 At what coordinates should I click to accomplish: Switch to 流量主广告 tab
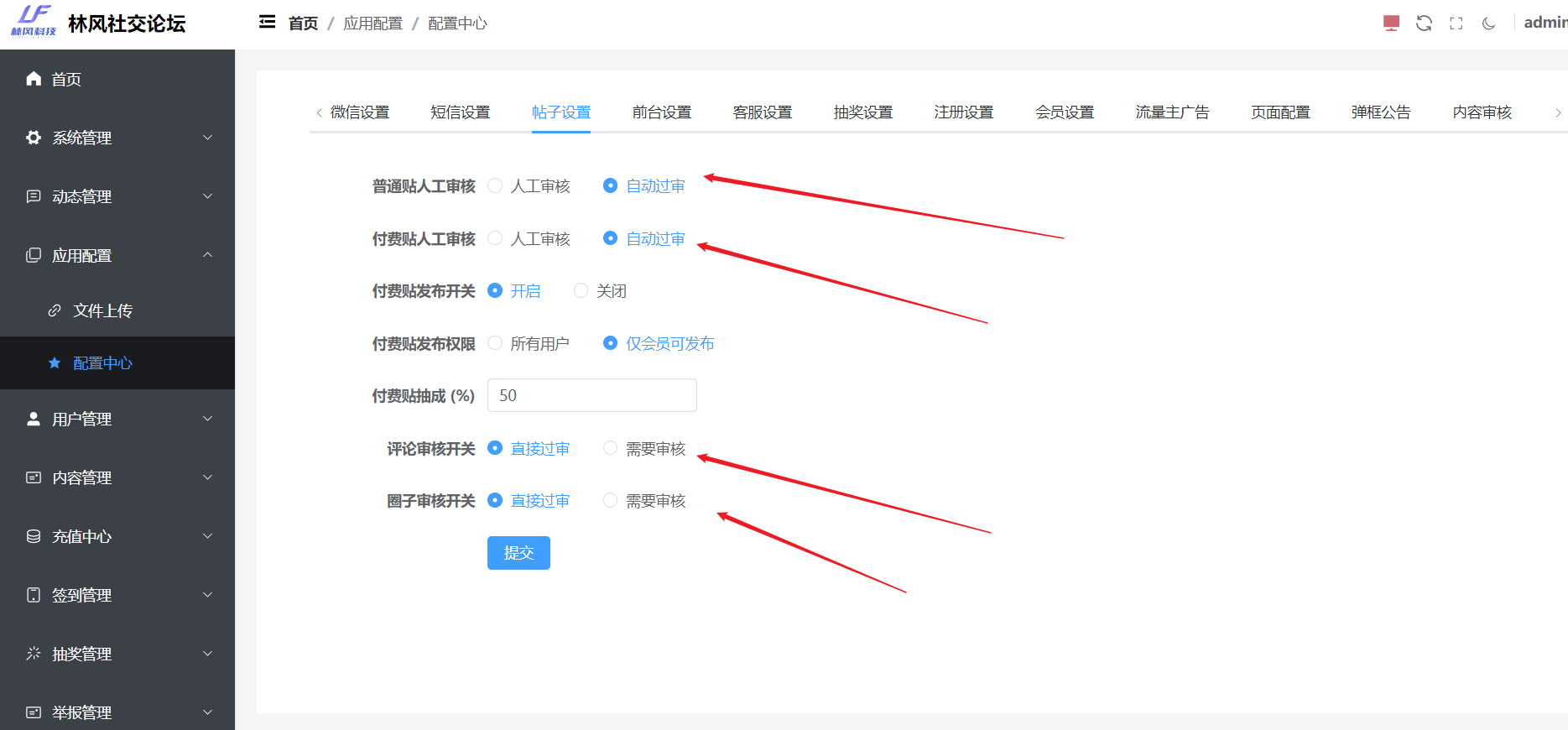click(1173, 112)
